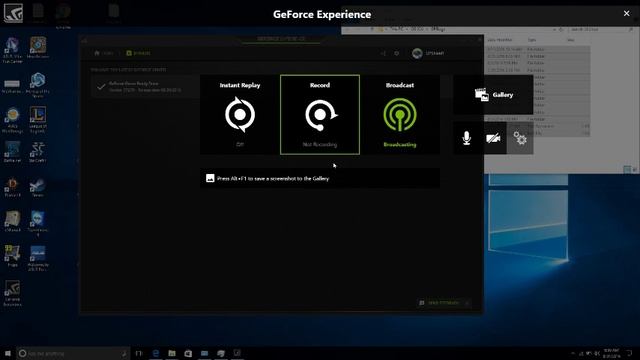Screen dimensions: 640x360
Task: Sort by the Size column header in File Explorer
Action: [x=571, y=40]
